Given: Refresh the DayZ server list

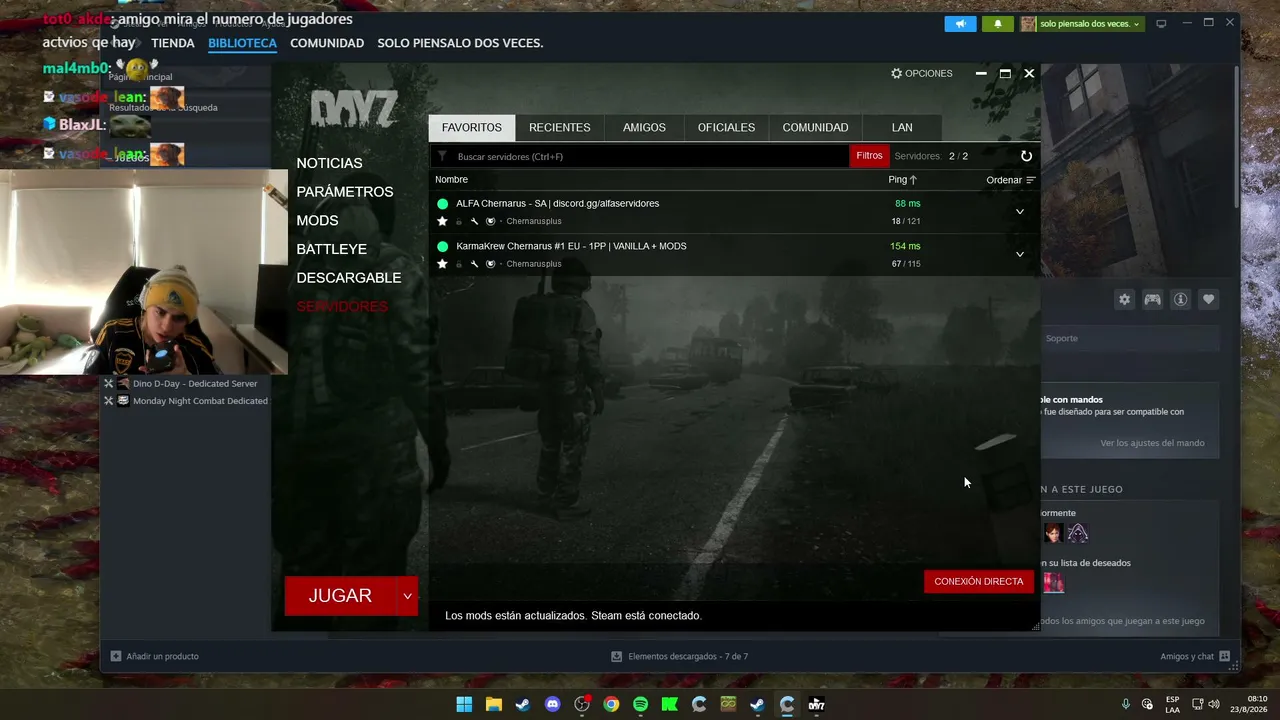Looking at the screenshot, I should point(1026,156).
